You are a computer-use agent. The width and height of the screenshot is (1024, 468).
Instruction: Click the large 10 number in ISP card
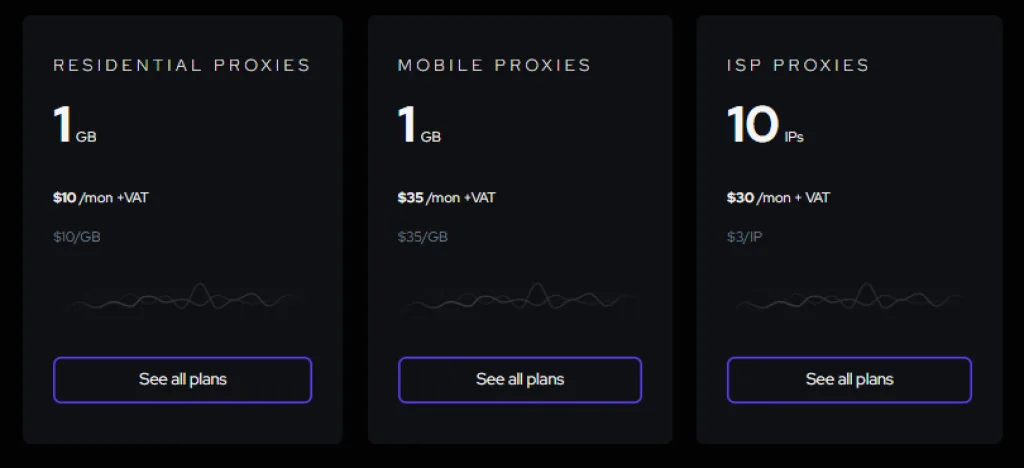[752, 126]
